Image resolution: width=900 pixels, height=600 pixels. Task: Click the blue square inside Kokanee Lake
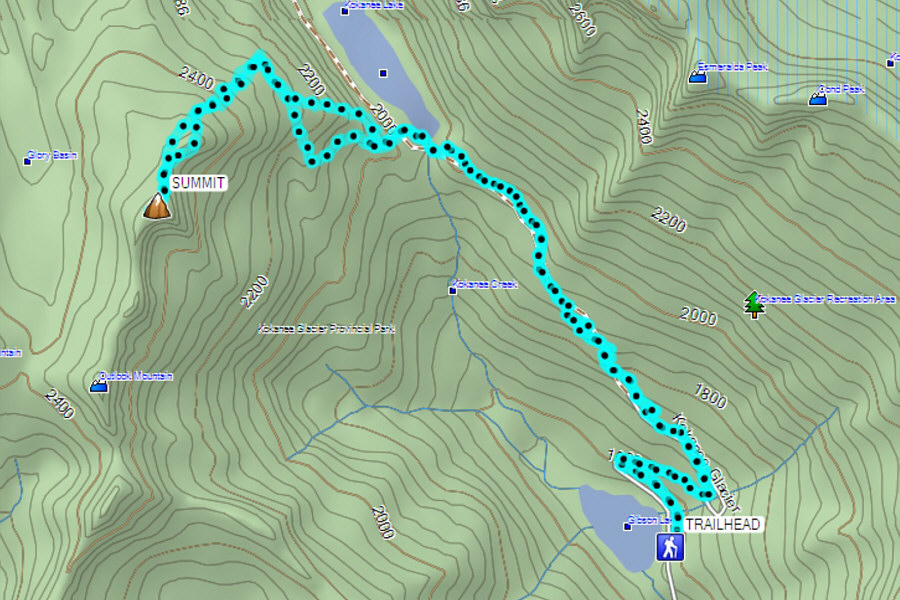(383, 73)
